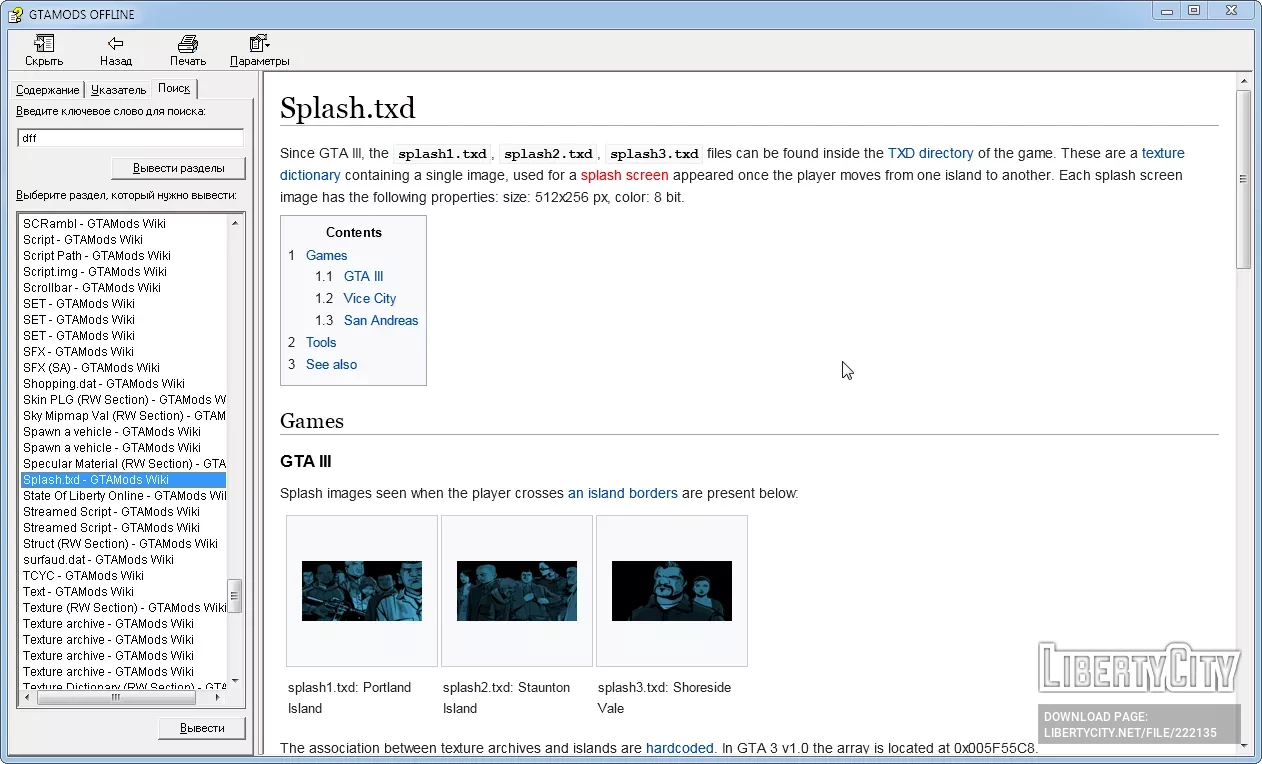
Task: Jump to See also in Contents
Action: tap(331, 365)
